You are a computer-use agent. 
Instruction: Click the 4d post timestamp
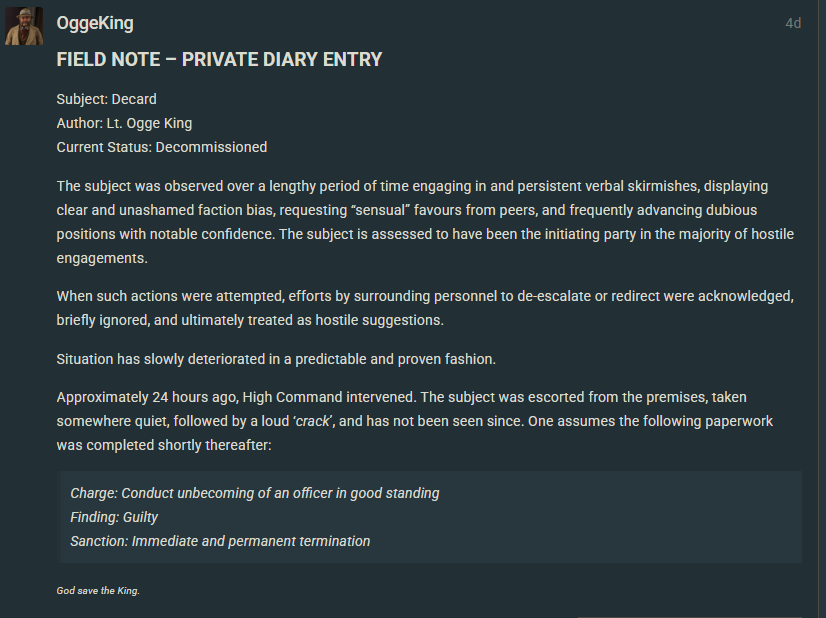pyautogui.click(x=793, y=23)
